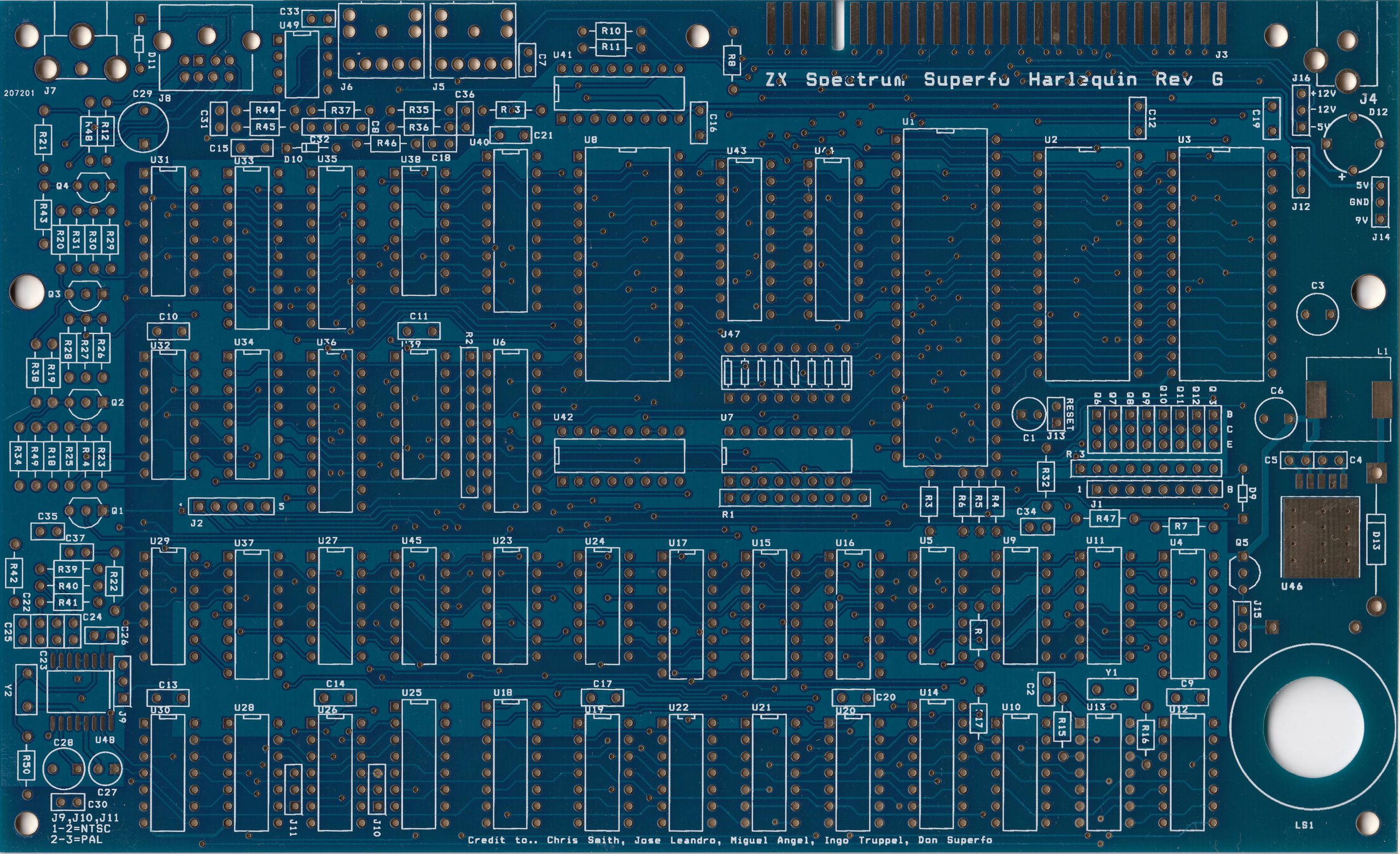
Task: Click the U7 chip label
Action: point(727,418)
